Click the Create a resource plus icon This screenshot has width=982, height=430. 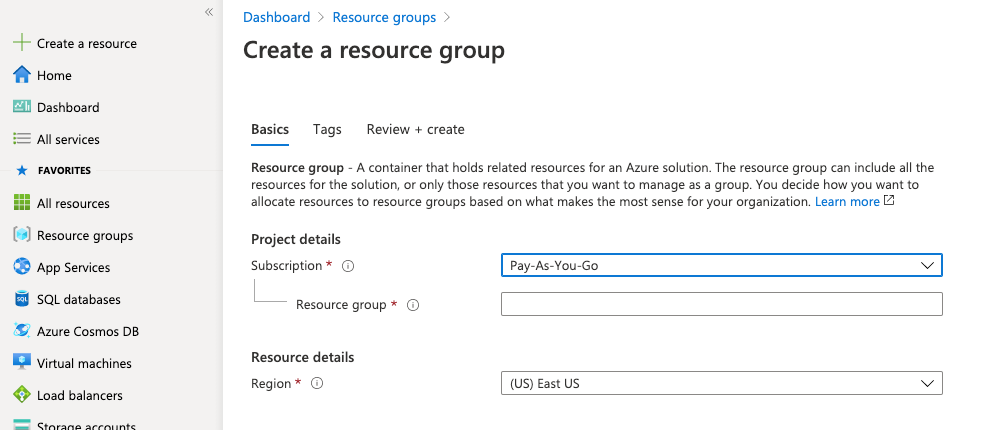21,43
